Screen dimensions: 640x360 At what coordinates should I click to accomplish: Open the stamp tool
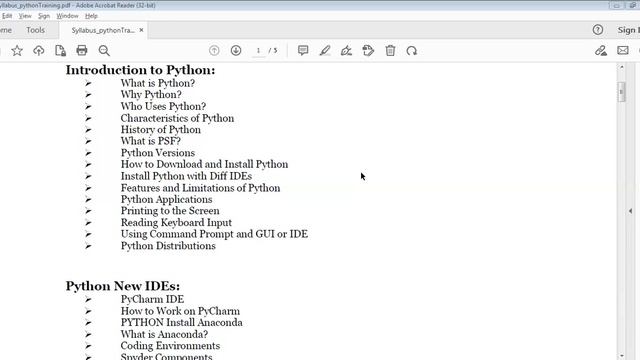pyautogui.click(x=368, y=51)
